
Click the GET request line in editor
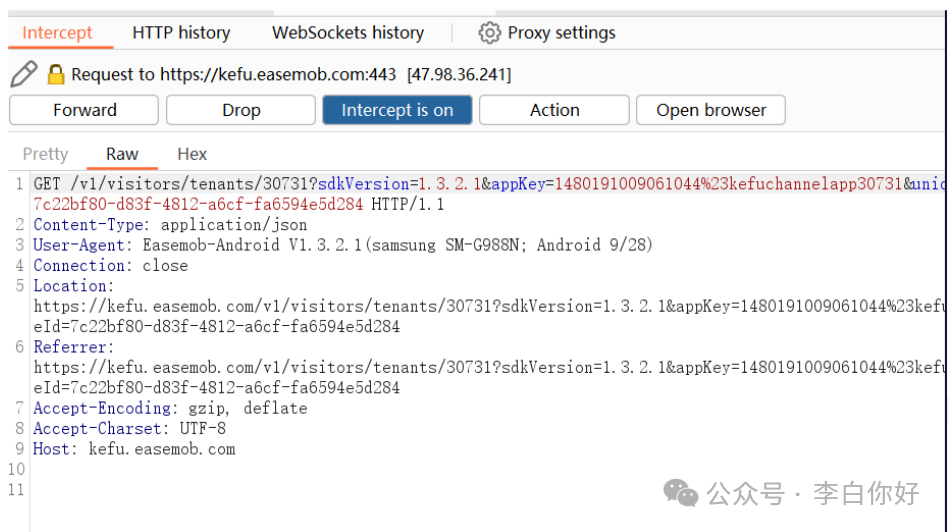click(x=488, y=194)
